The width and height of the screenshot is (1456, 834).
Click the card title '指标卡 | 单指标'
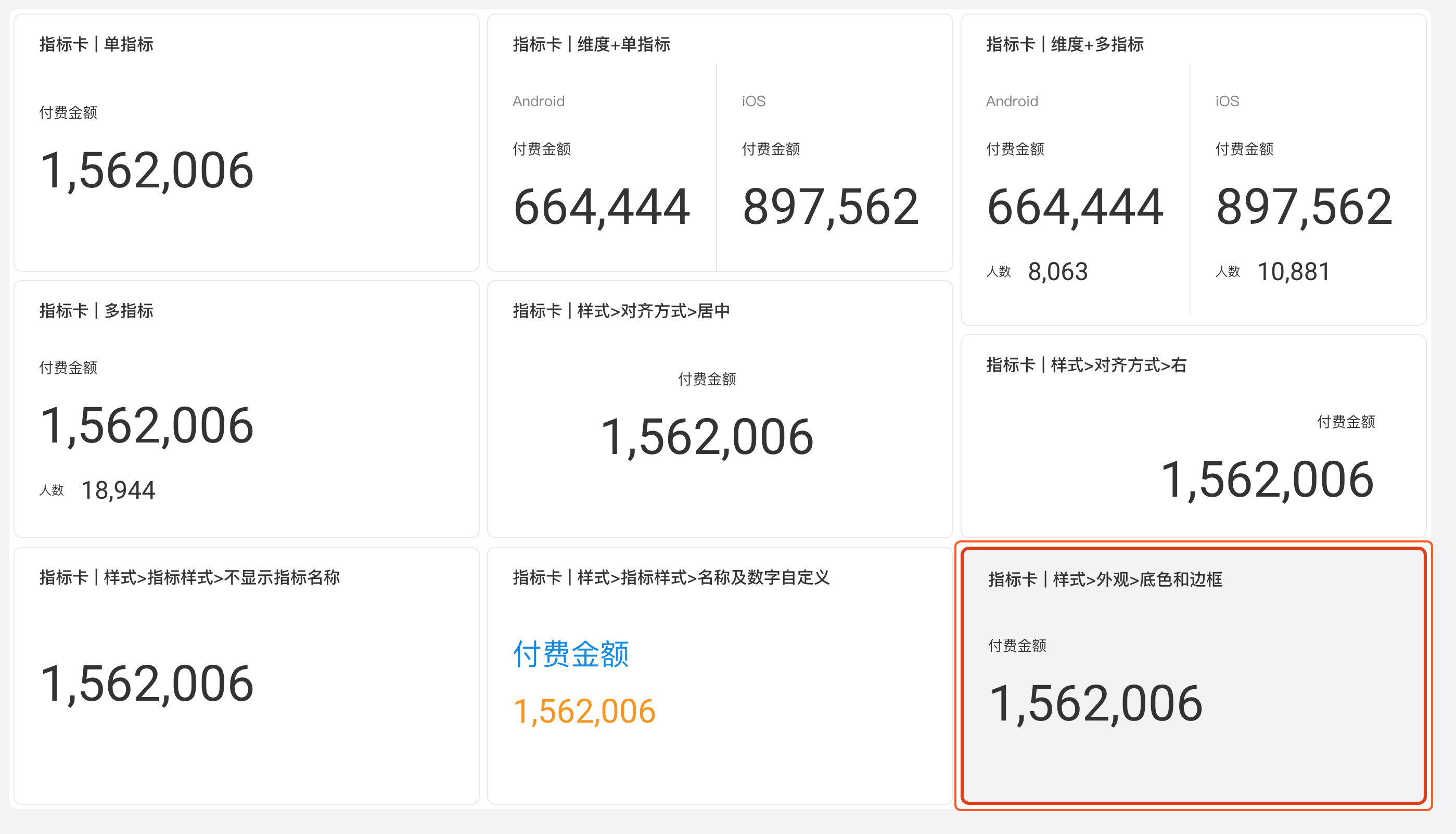tap(96, 44)
